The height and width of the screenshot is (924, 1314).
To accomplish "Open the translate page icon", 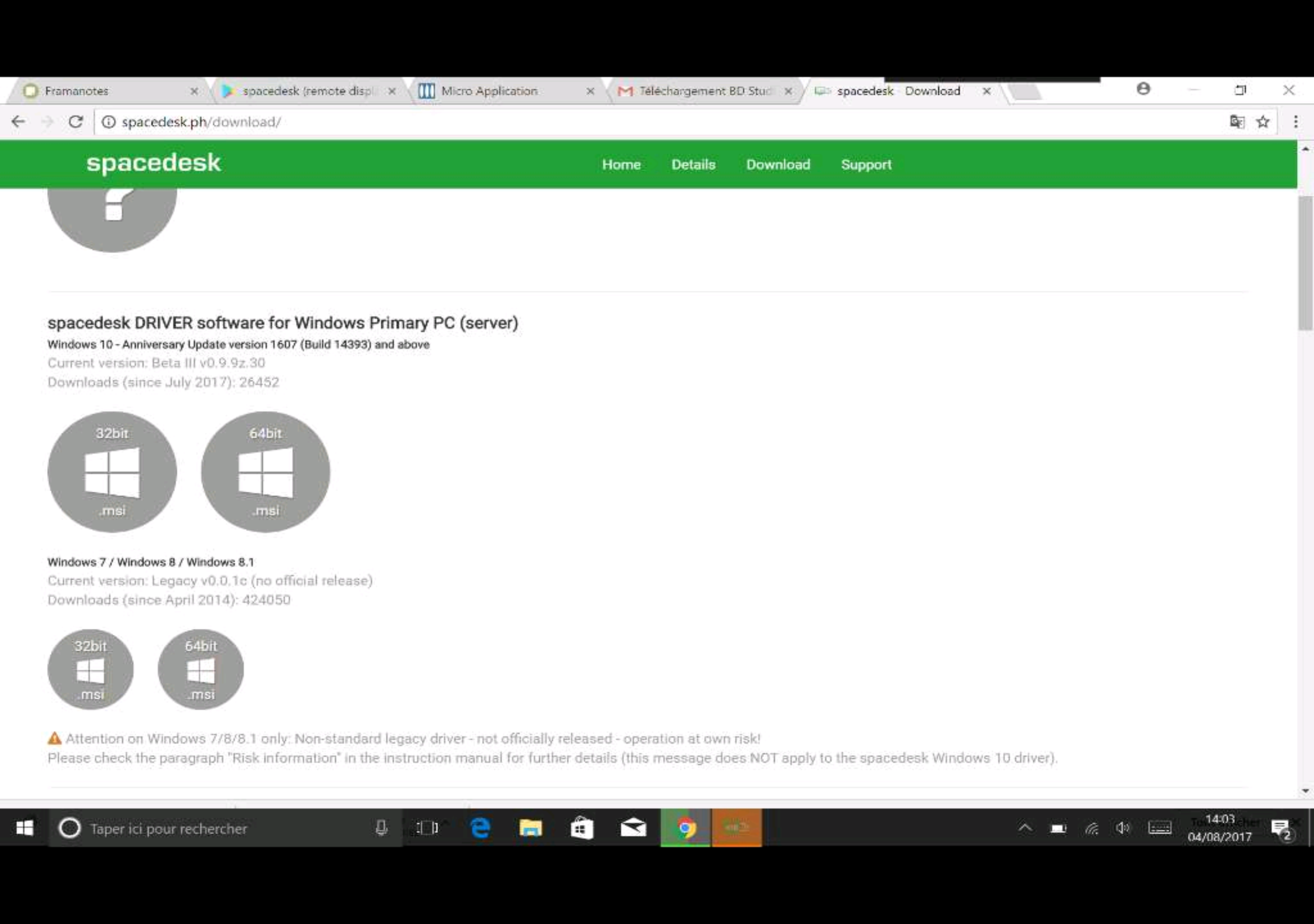I will tap(1236, 122).
